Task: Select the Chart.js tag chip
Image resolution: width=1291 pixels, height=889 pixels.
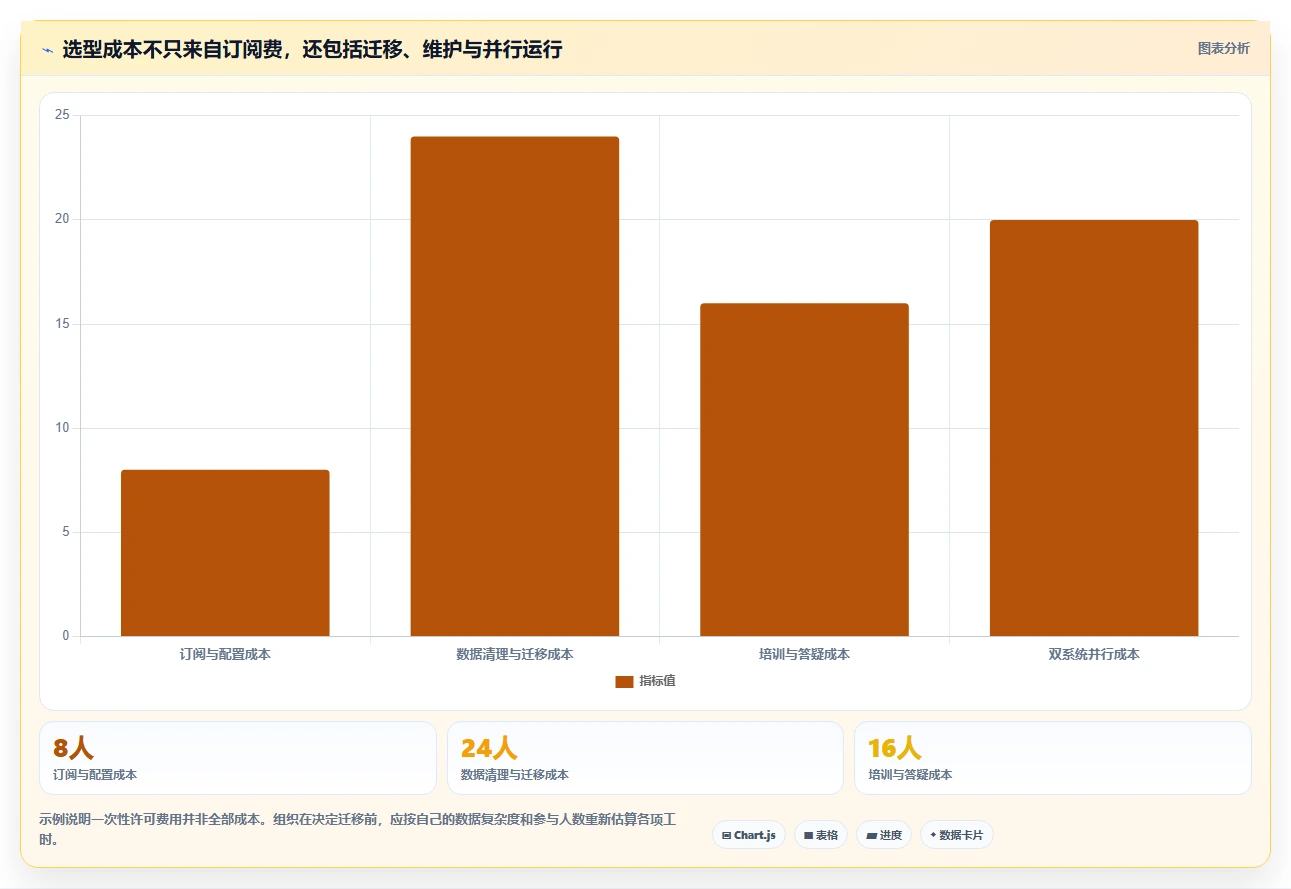Action: point(749,835)
